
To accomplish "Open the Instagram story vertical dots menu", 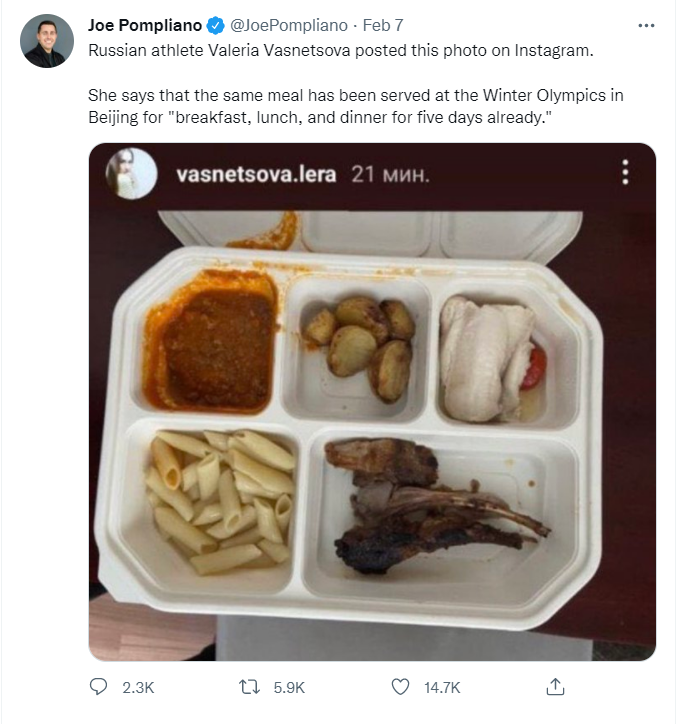I will (625, 172).
